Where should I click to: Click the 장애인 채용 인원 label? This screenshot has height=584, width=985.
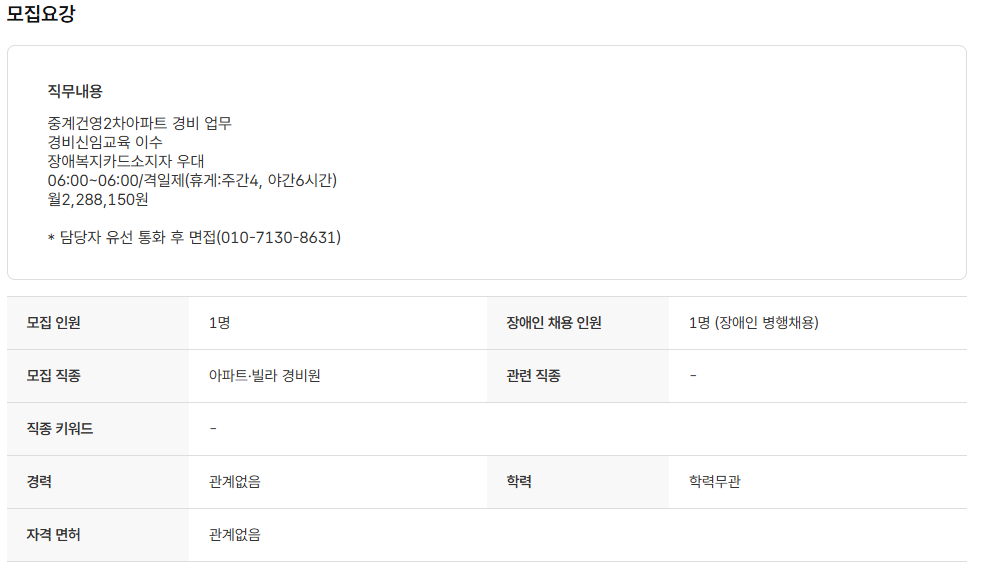coord(554,323)
